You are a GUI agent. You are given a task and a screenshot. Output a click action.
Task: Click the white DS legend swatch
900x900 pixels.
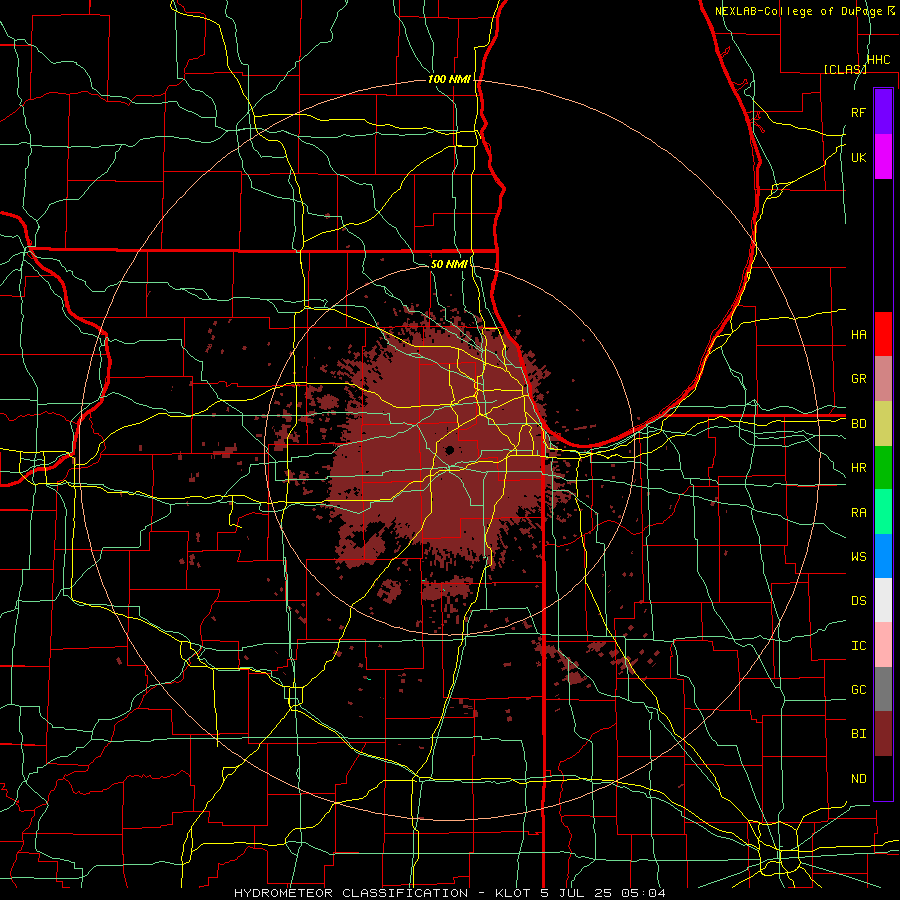(883, 600)
